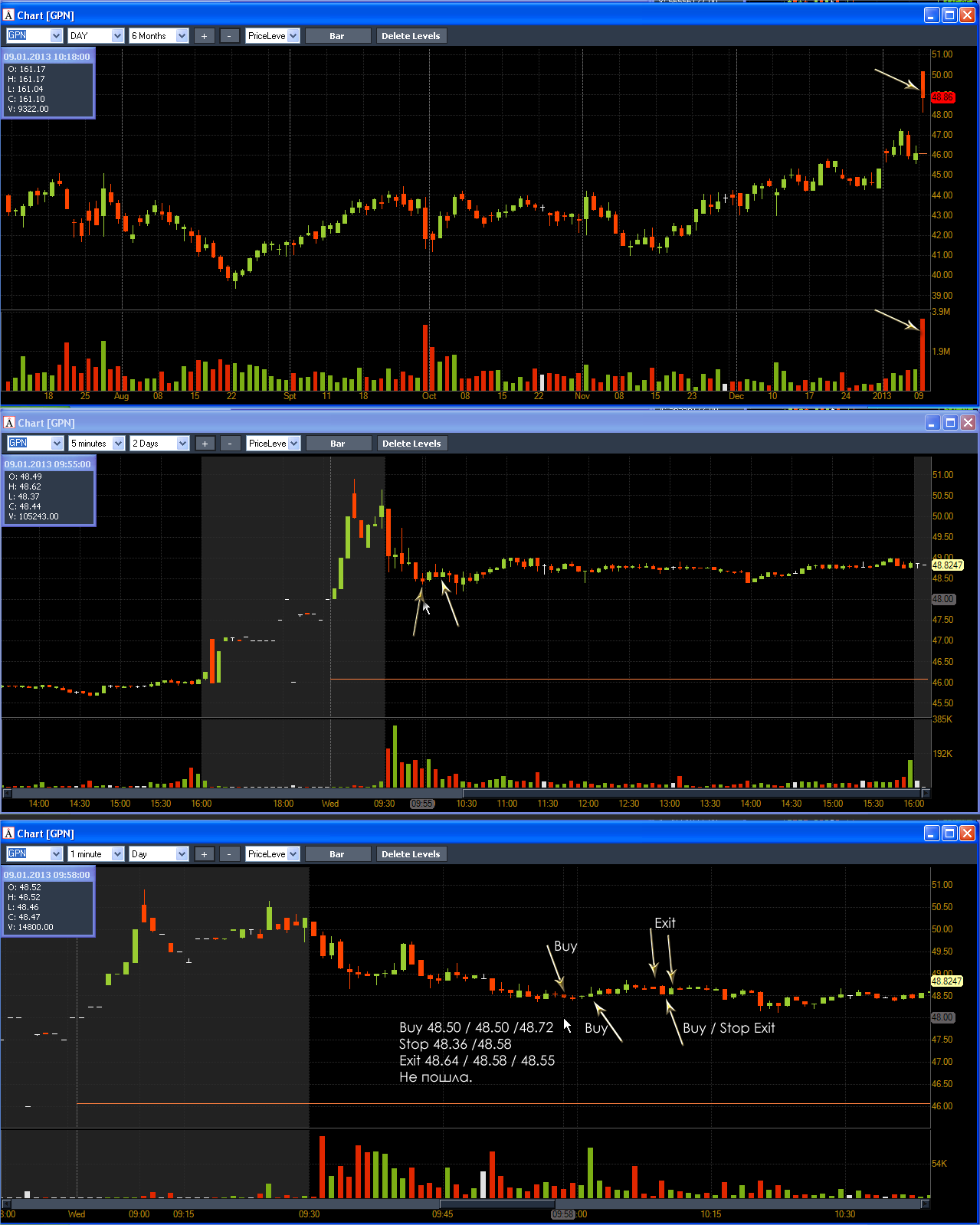Click the 48.8247 price marker on the middle chart

click(x=947, y=565)
